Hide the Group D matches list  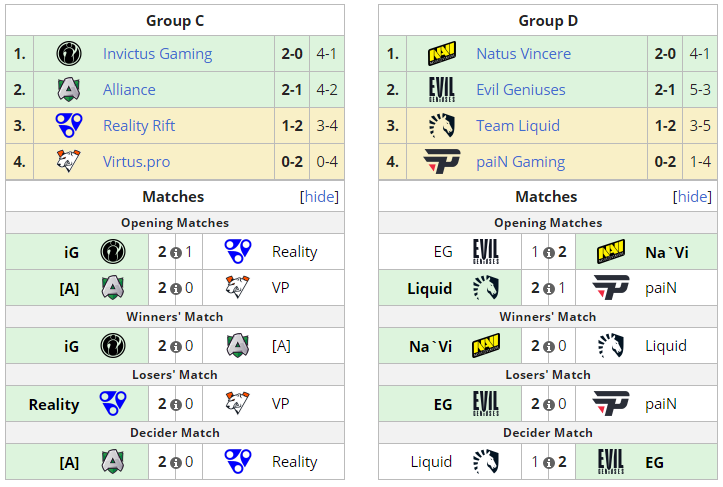tap(693, 197)
